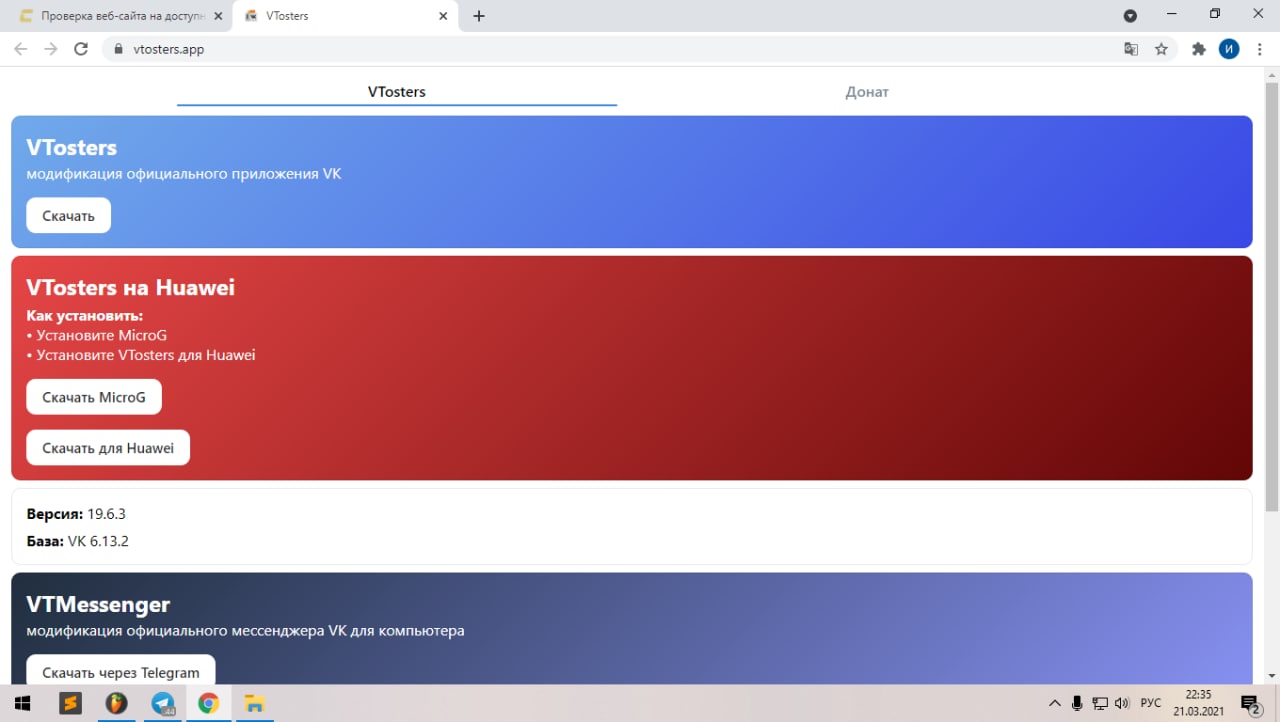Screen dimensions: 1280x722
Task: Switch the РУС input language
Action: point(1151,703)
